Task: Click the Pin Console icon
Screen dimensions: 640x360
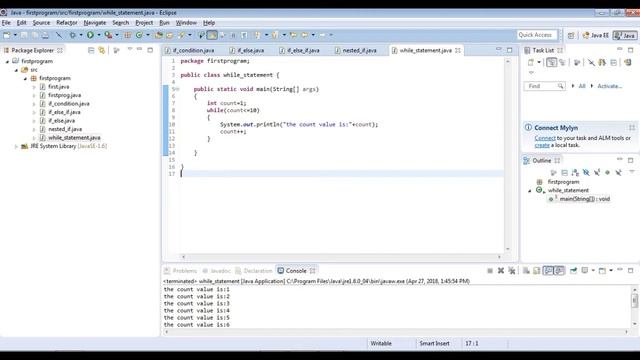Action: [x=573, y=271]
